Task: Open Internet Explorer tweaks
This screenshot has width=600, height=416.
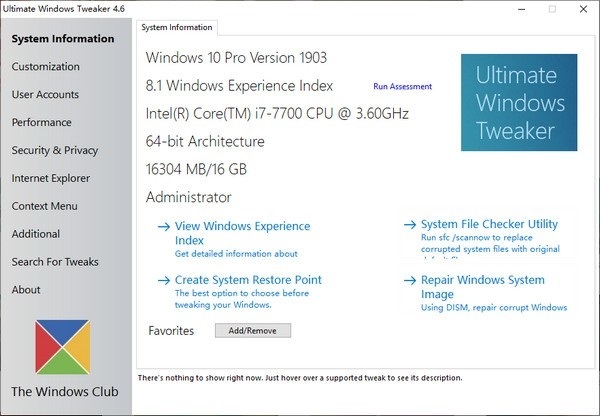Action: point(51,179)
